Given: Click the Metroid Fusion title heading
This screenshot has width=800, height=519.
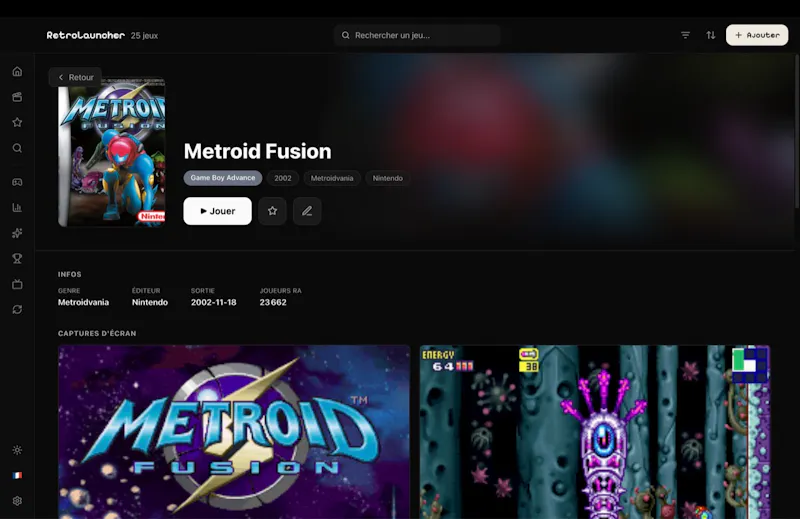Looking at the screenshot, I should [x=258, y=151].
